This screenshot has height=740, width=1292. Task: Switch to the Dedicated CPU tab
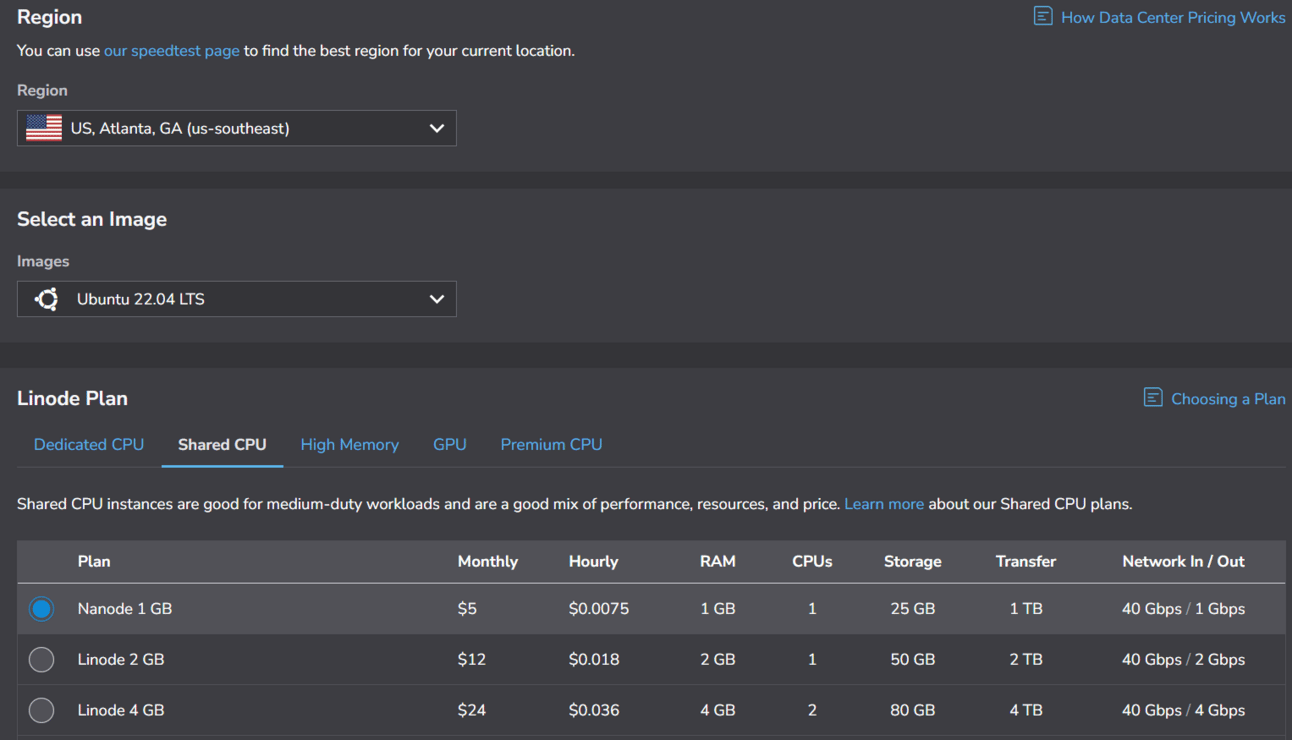89,444
